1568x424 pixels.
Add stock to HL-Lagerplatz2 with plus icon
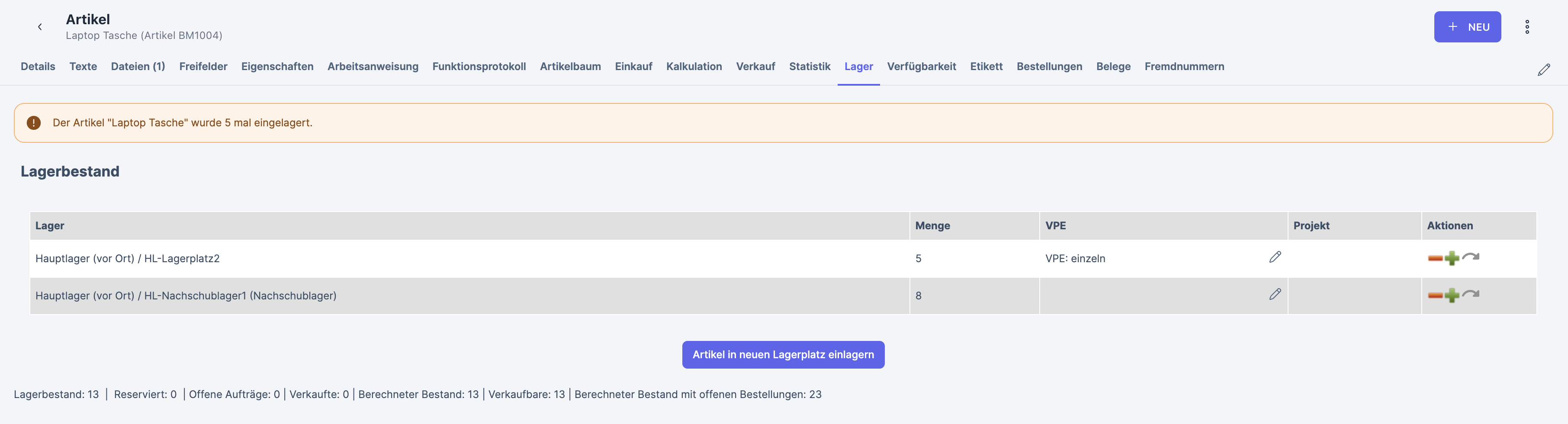coord(1452,259)
